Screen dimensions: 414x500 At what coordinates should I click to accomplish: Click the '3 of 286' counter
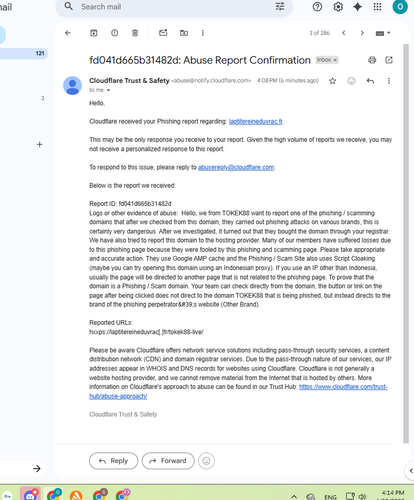pos(319,33)
